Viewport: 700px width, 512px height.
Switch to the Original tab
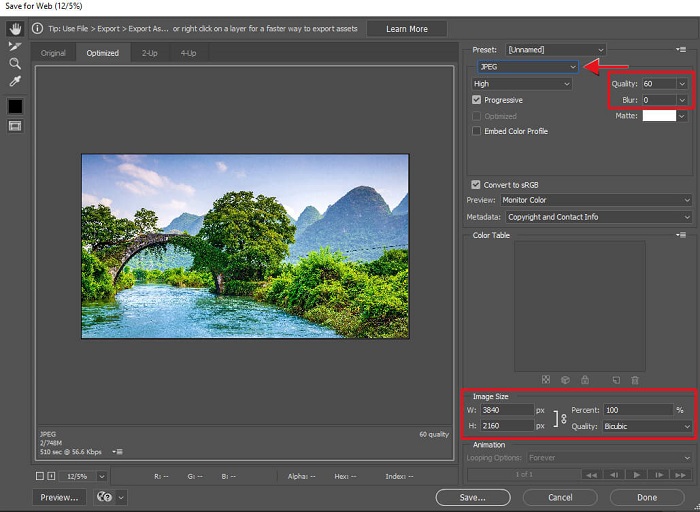click(x=53, y=53)
